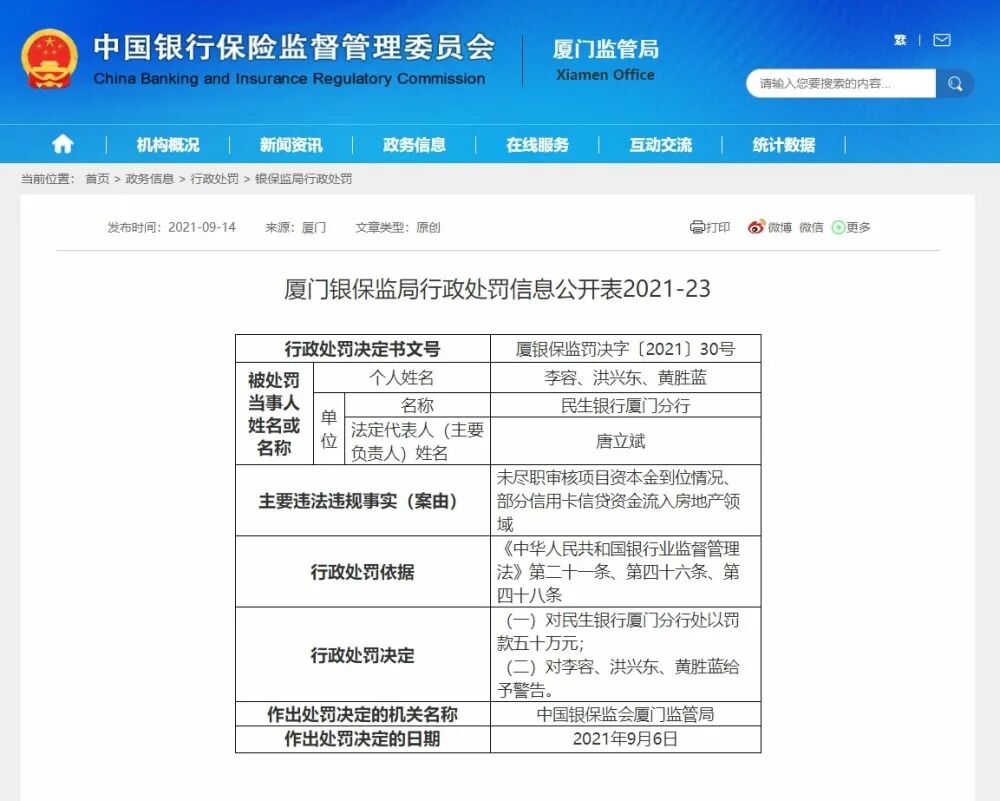This screenshot has height=801, width=1000.
Task: Go to 首页 via the breadcrumb link
Action: point(97,181)
